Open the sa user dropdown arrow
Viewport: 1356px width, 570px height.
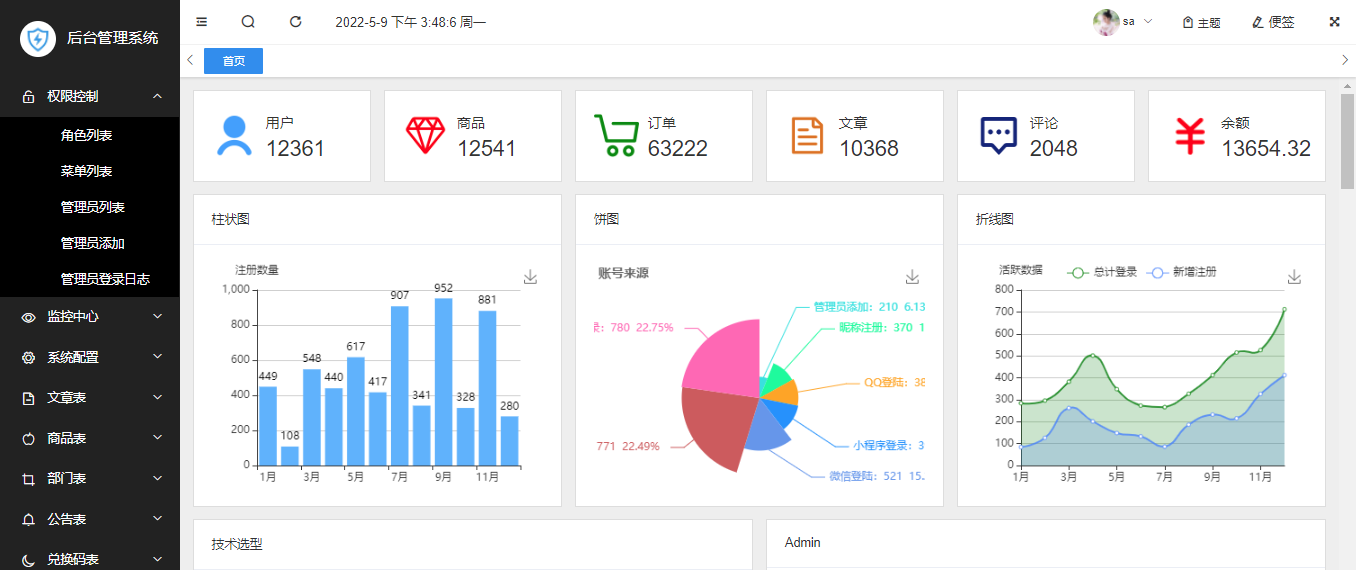(x=1147, y=22)
